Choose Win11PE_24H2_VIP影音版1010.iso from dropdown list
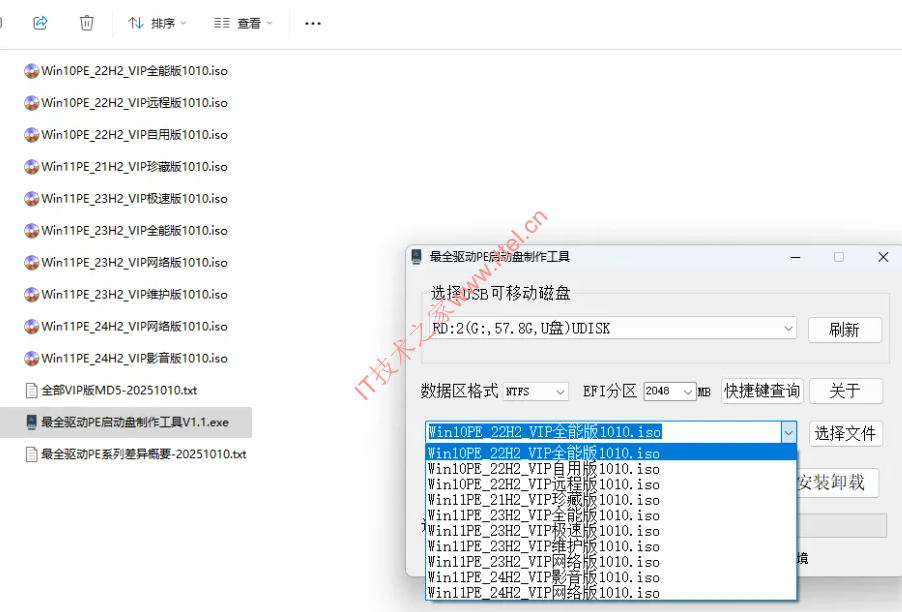 543,577
